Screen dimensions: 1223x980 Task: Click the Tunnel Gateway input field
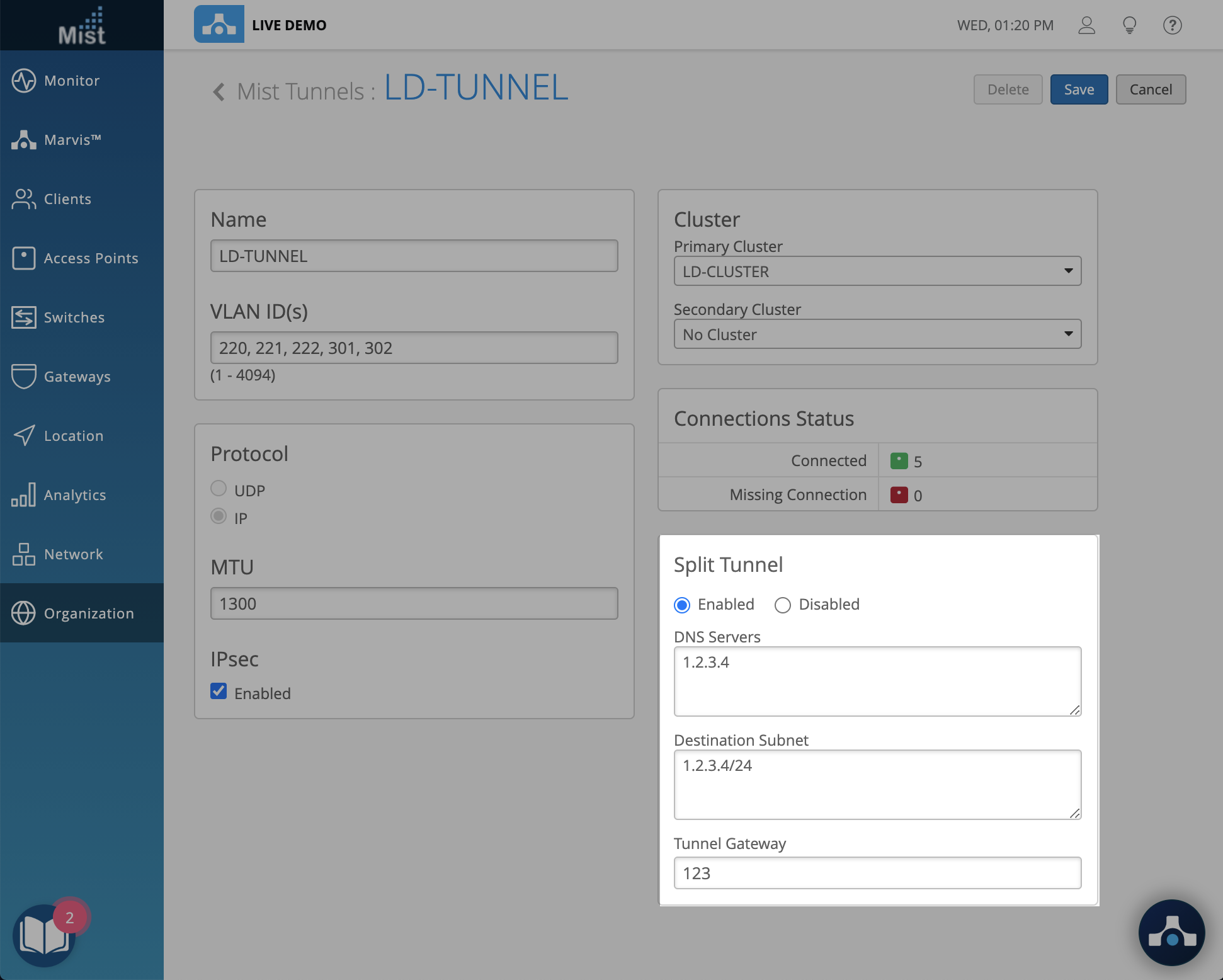[x=877, y=873]
